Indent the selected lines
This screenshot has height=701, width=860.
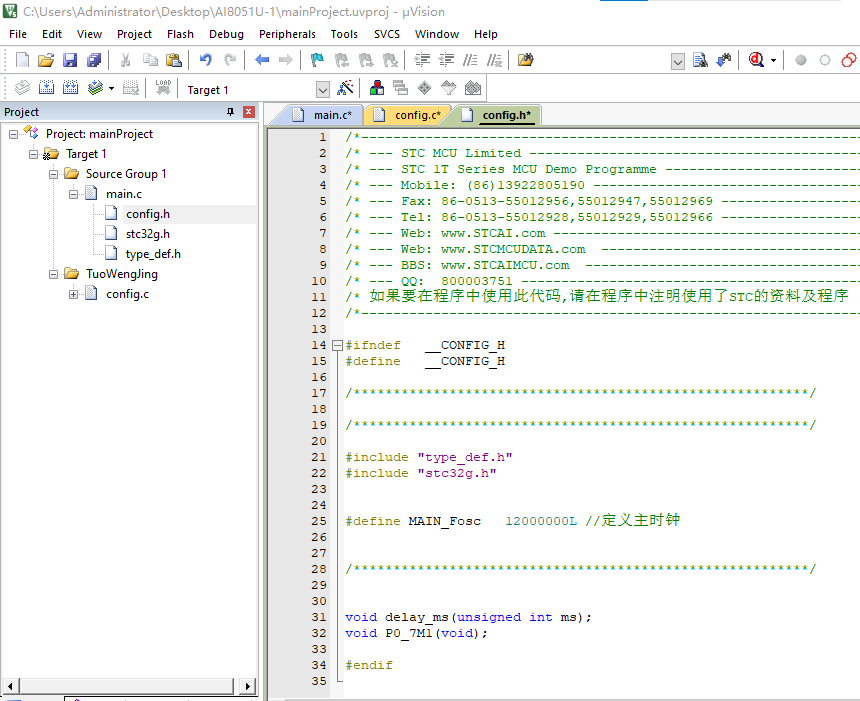[x=422, y=60]
